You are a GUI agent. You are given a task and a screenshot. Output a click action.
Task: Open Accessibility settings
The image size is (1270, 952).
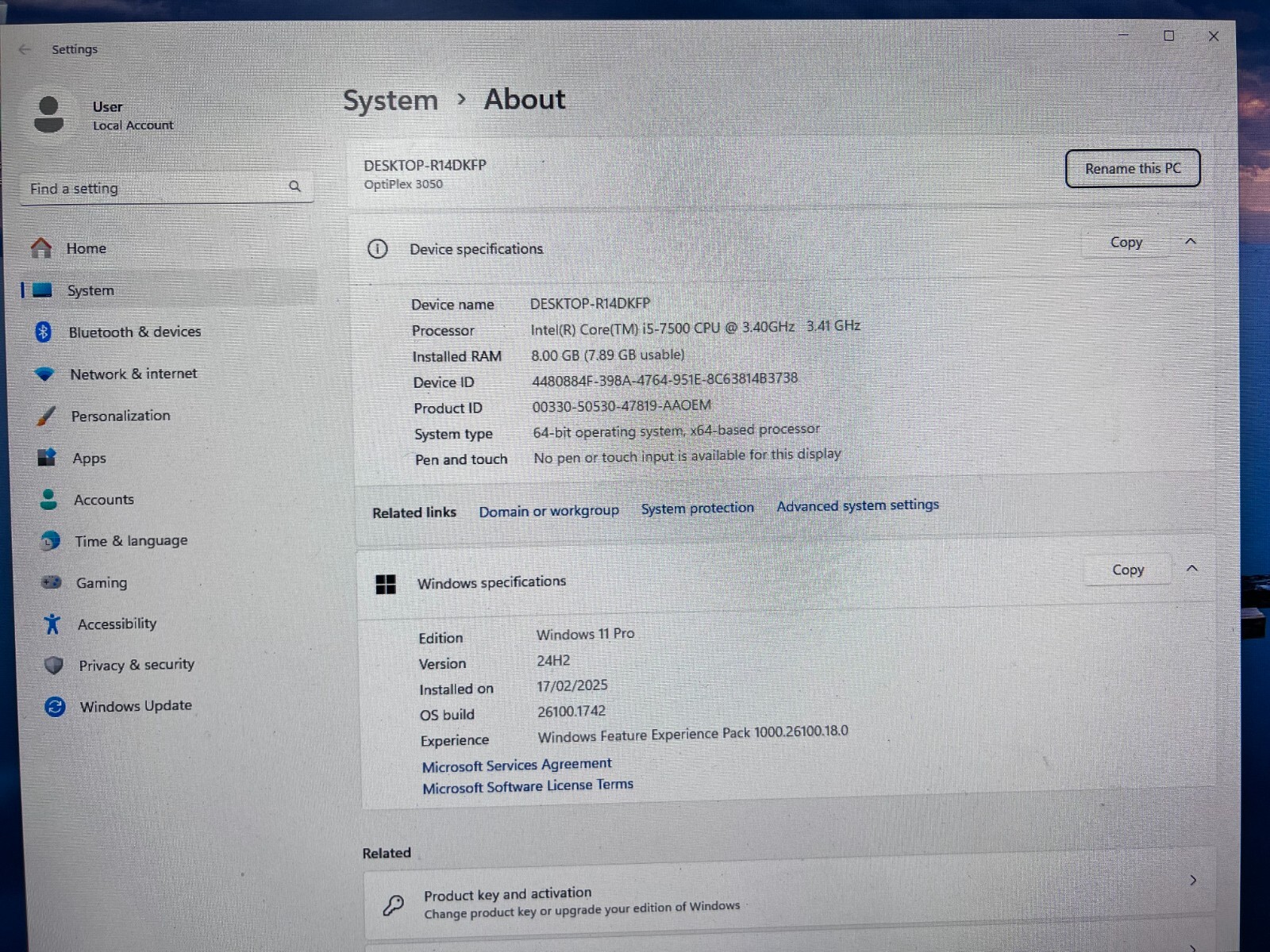pos(117,624)
